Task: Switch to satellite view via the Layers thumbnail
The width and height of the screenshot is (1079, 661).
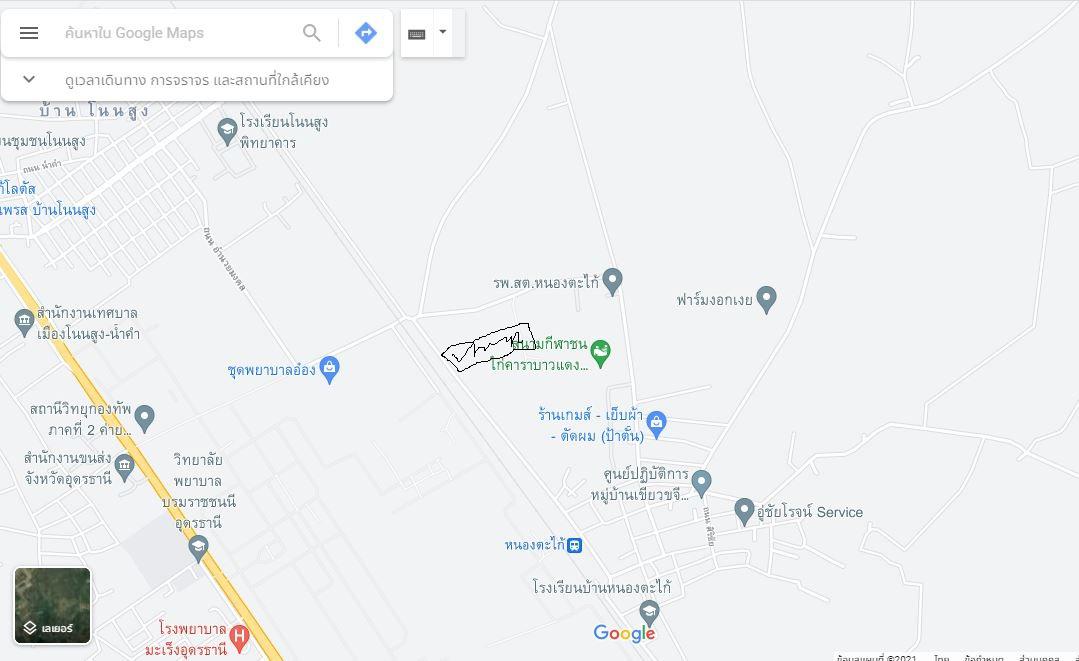Action: [52, 605]
